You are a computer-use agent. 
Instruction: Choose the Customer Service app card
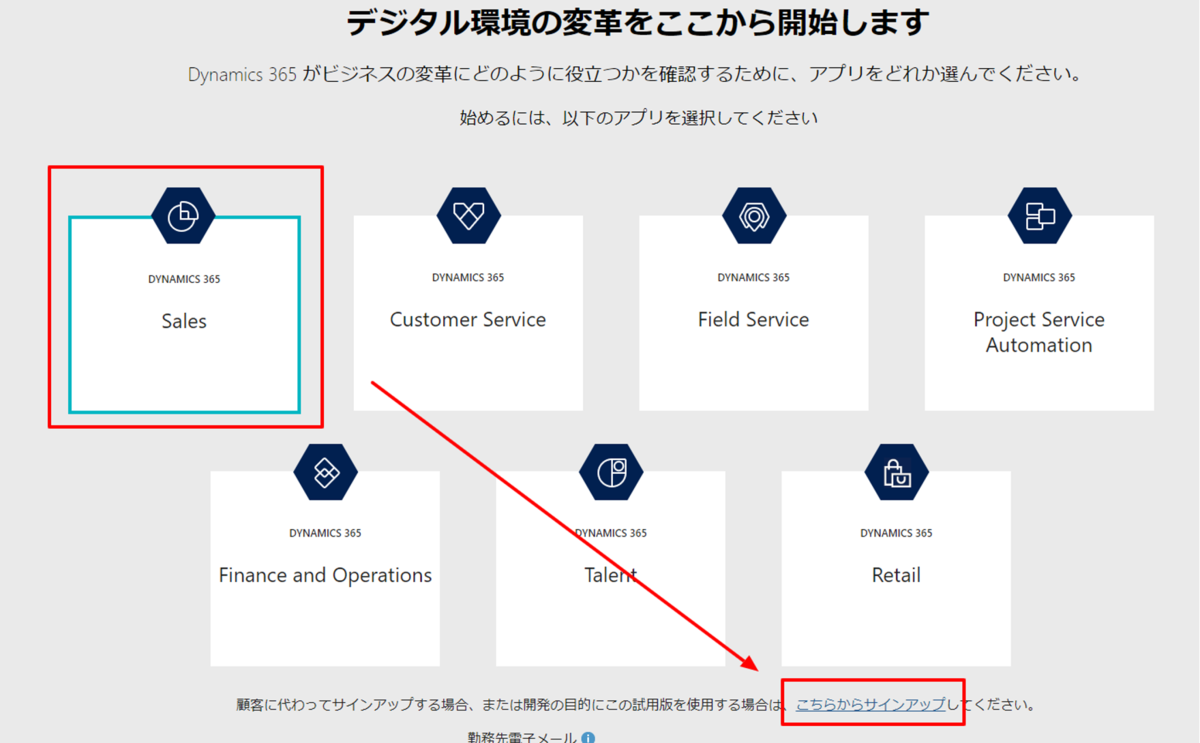pos(468,313)
